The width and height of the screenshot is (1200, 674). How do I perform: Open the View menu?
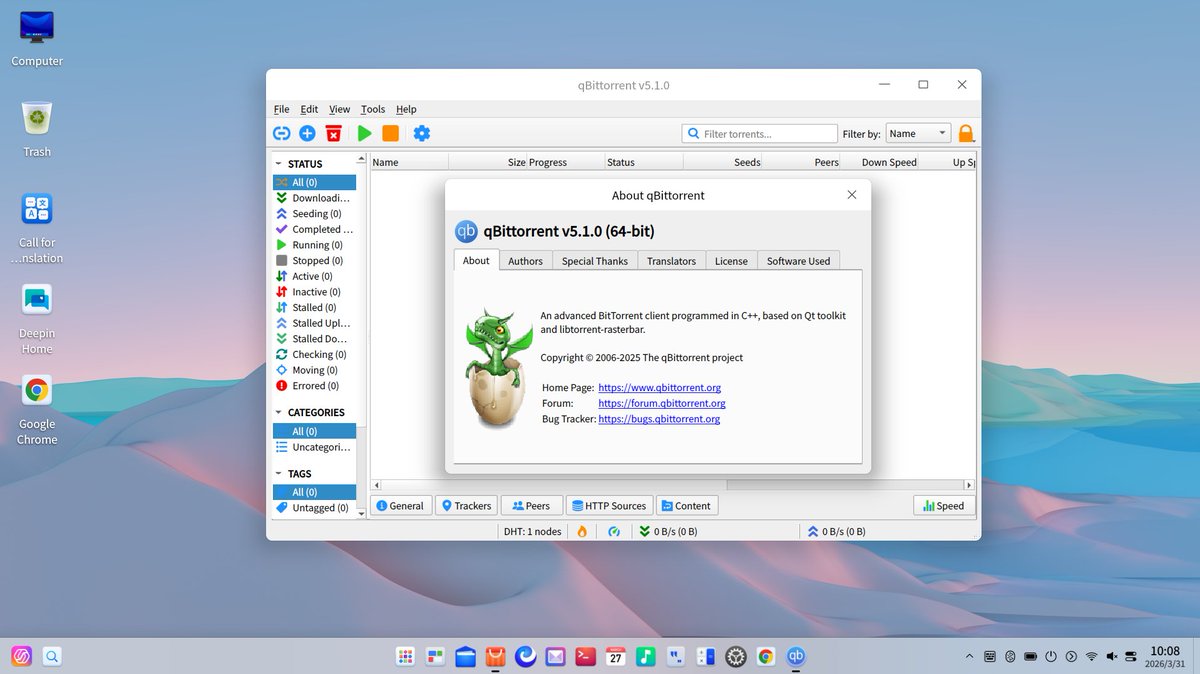pos(340,109)
